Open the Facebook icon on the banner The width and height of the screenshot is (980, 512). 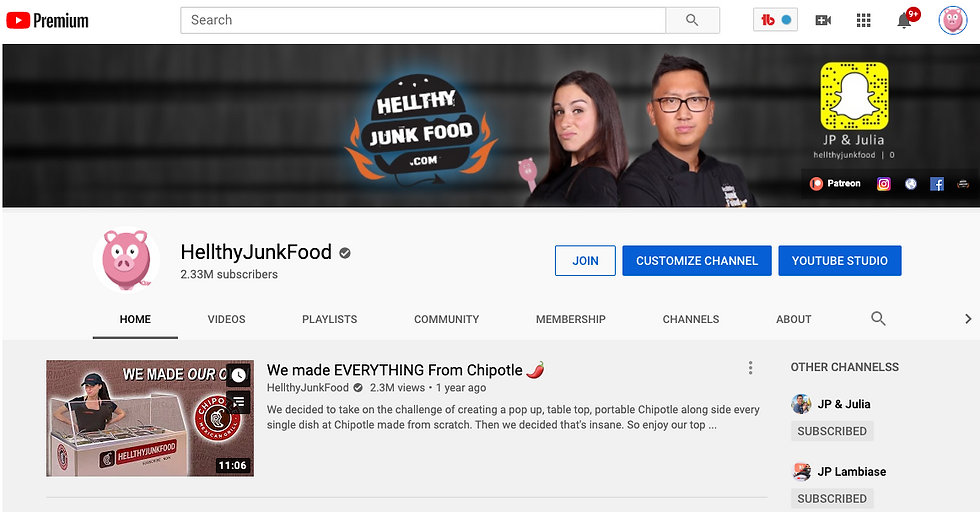[x=936, y=184]
